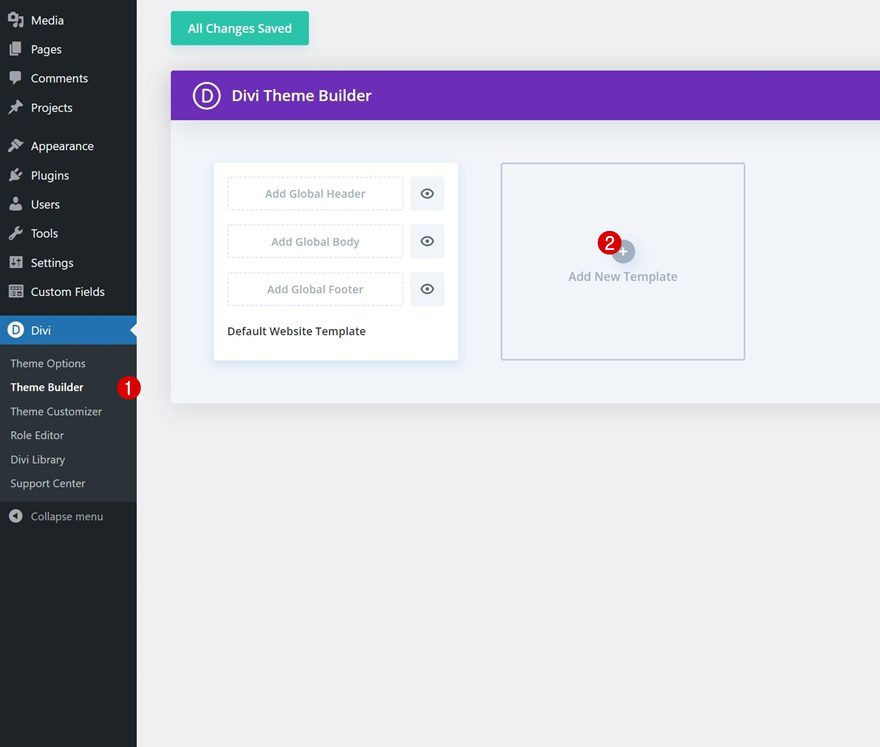Open the Plugins menu
Screen dimensions: 880x747
[50, 175]
